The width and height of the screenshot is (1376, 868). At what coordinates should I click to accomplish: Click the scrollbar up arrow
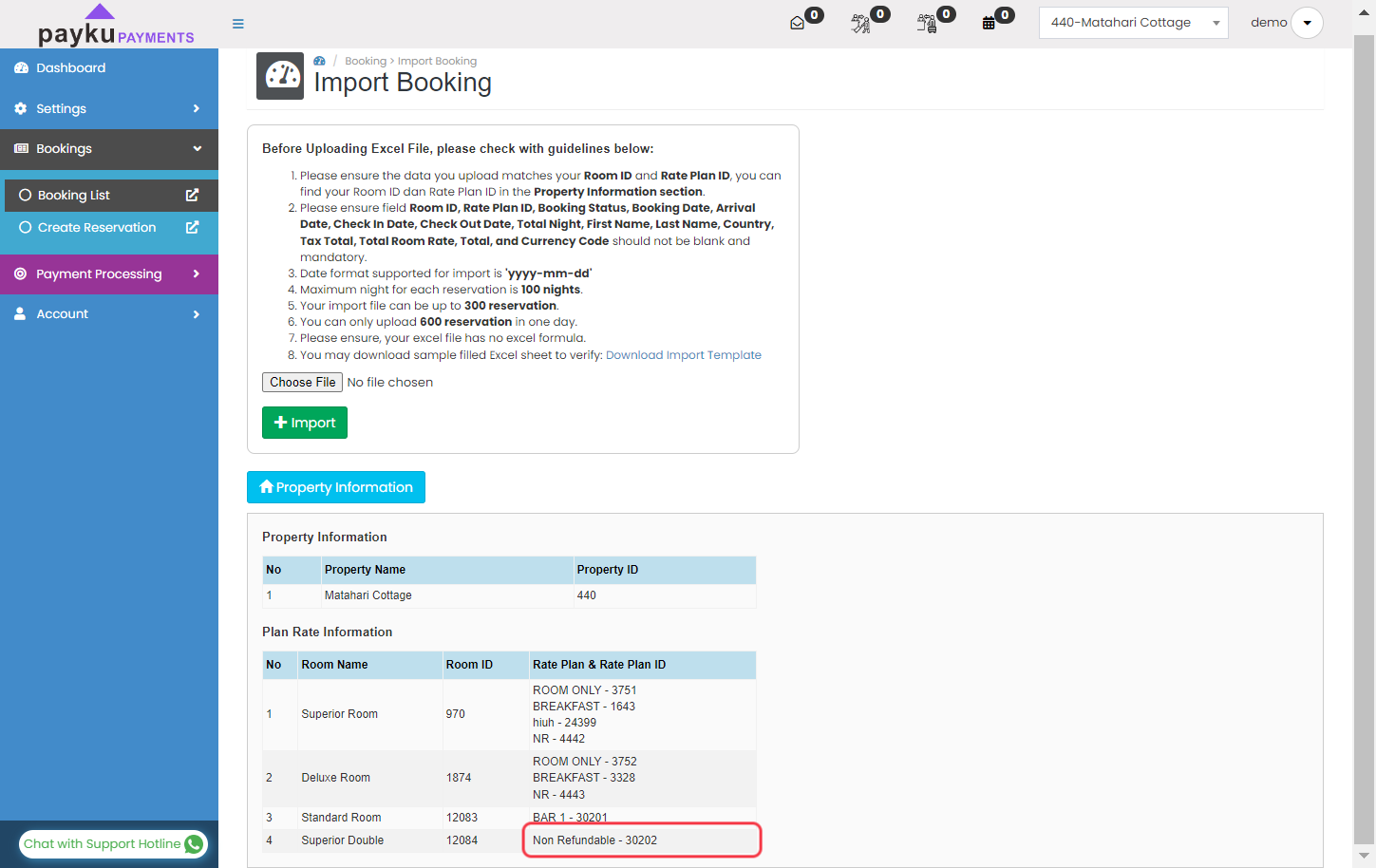click(x=1364, y=10)
